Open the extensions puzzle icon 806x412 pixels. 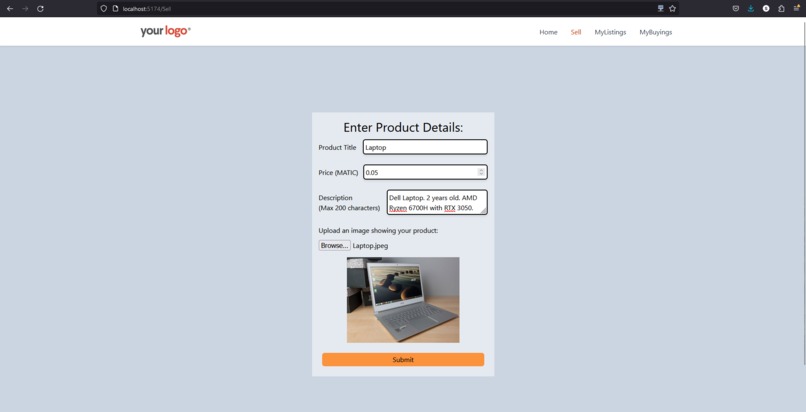(x=781, y=9)
